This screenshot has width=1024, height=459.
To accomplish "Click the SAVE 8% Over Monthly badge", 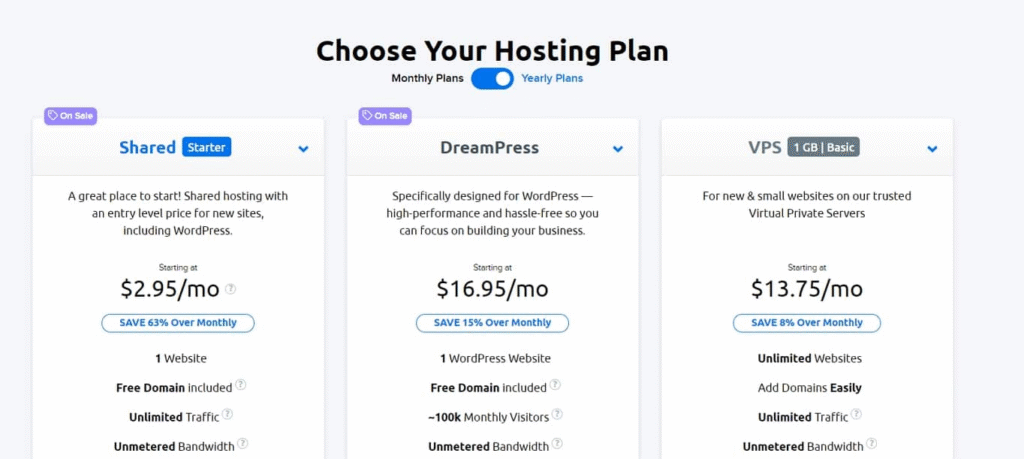I will tap(807, 323).
